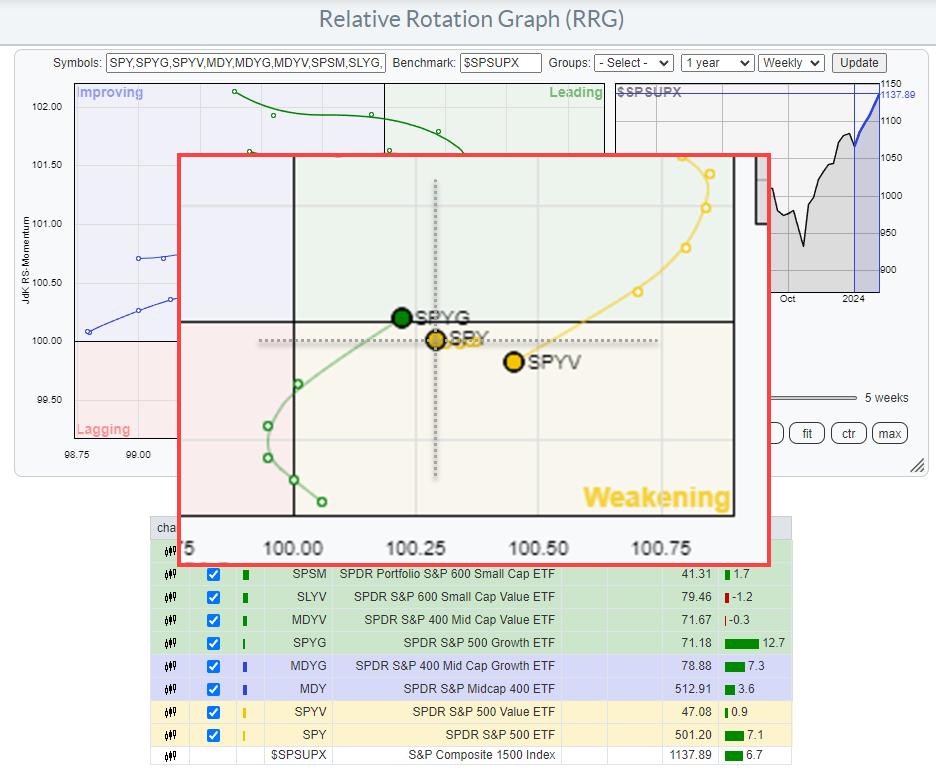The width and height of the screenshot is (936, 780).
Task: Open the candlestick chart icon for SPSM
Action: point(169,575)
